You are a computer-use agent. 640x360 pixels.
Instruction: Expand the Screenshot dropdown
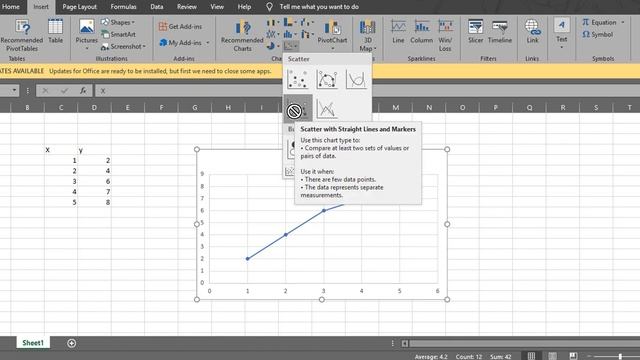click(x=144, y=47)
